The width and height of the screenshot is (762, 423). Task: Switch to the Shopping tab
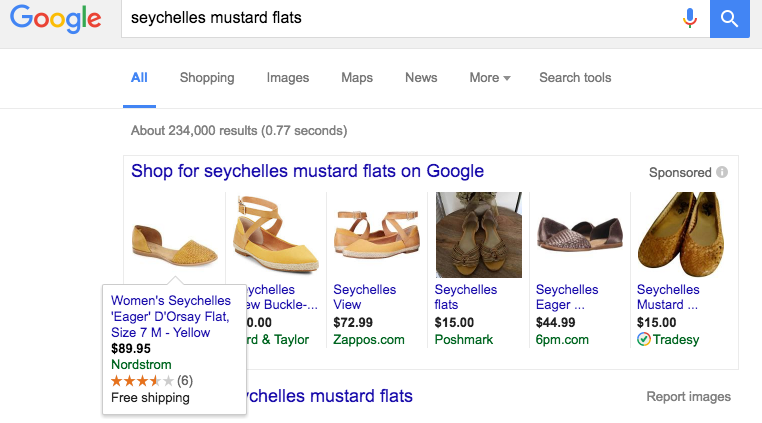click(207, 78)
